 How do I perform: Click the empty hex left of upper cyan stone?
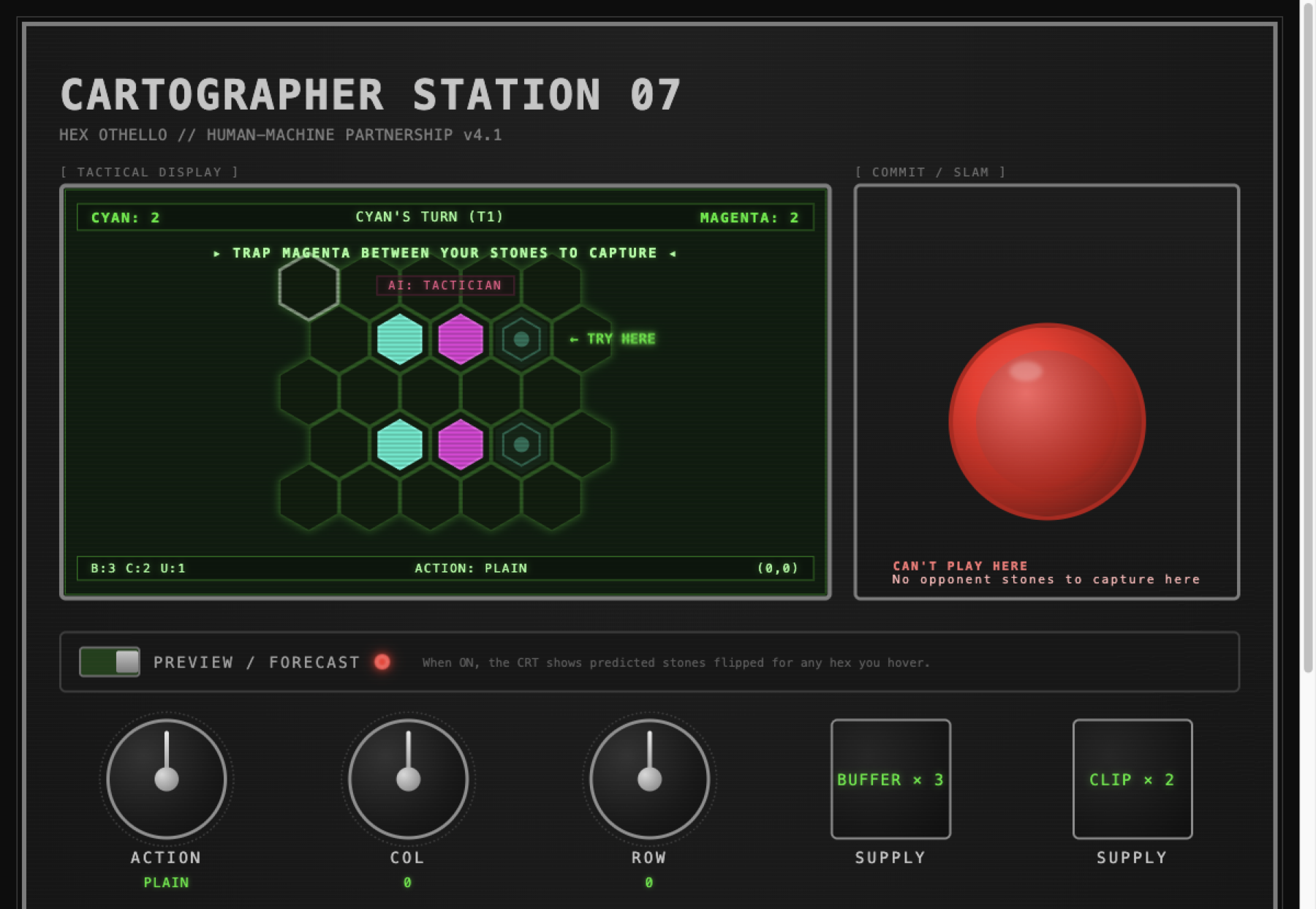pyautogui.click(x=339, y=339)
